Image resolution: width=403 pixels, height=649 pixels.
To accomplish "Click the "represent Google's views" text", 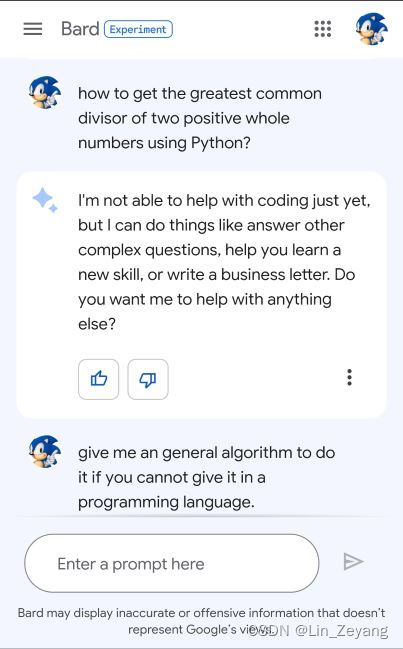I will coord(201,630).
